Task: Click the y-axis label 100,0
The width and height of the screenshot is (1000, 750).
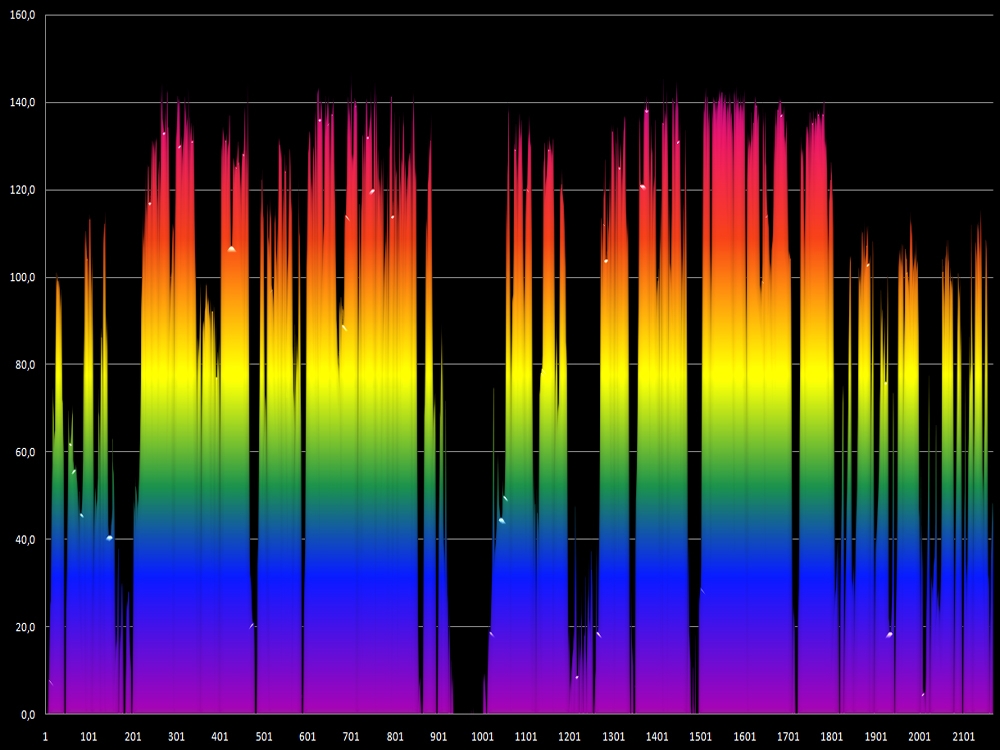Action: pos(23,277)
